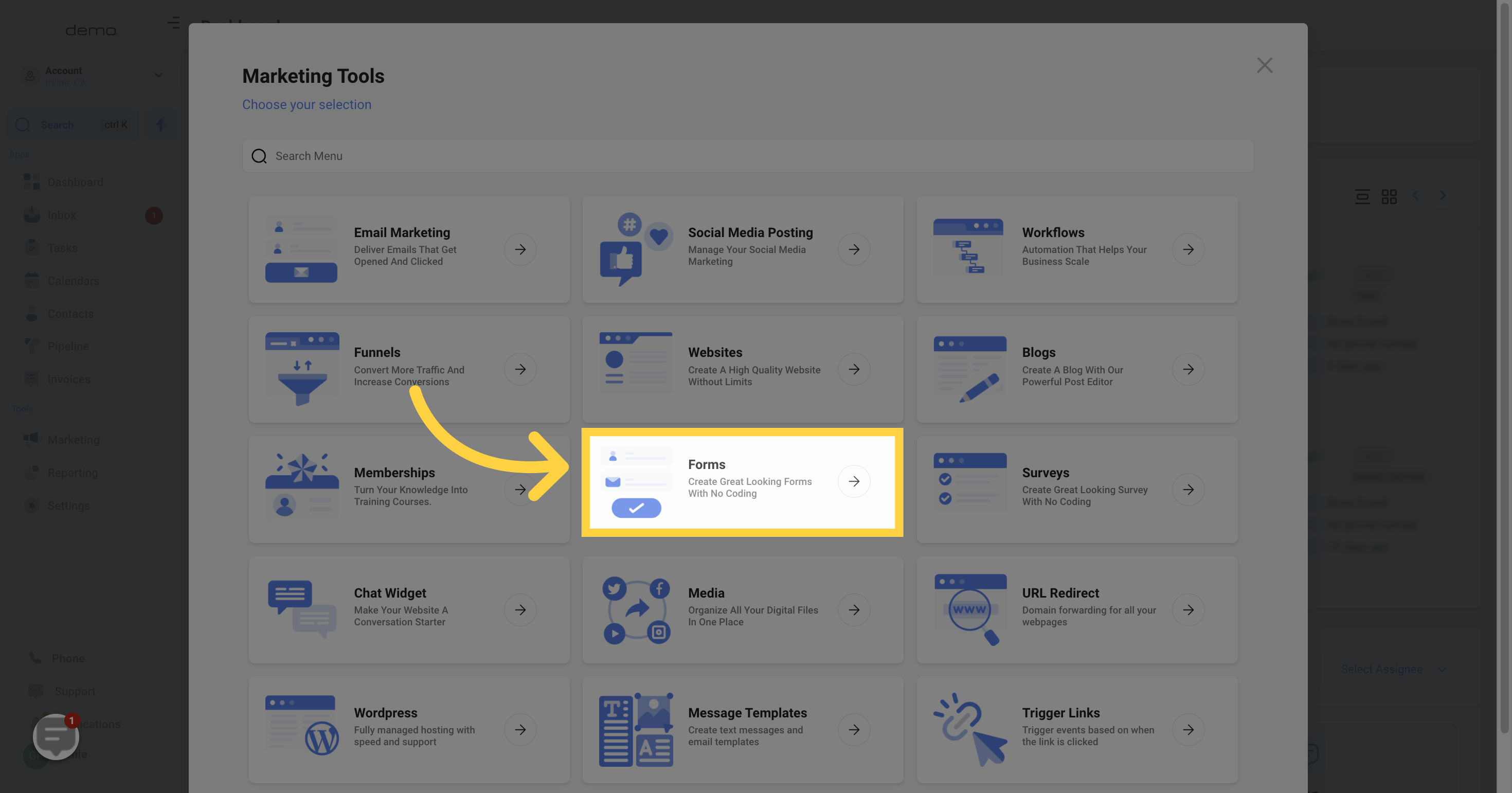
Task: Click the Media sharing illustration
Action: click(636, 610)
